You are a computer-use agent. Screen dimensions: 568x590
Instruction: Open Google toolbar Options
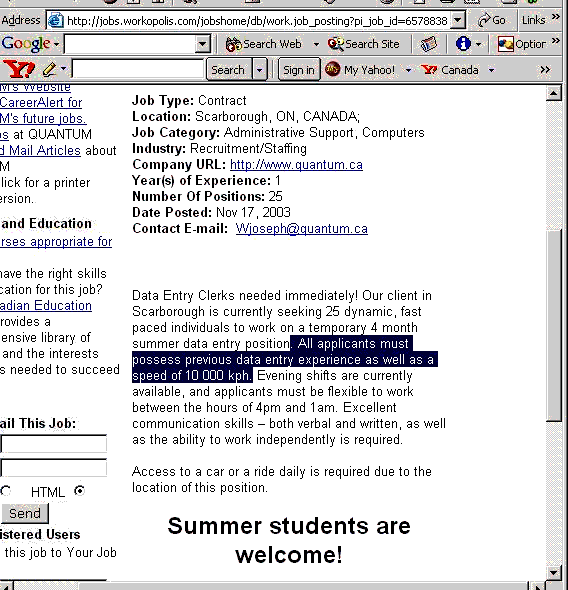pos(521,44)
